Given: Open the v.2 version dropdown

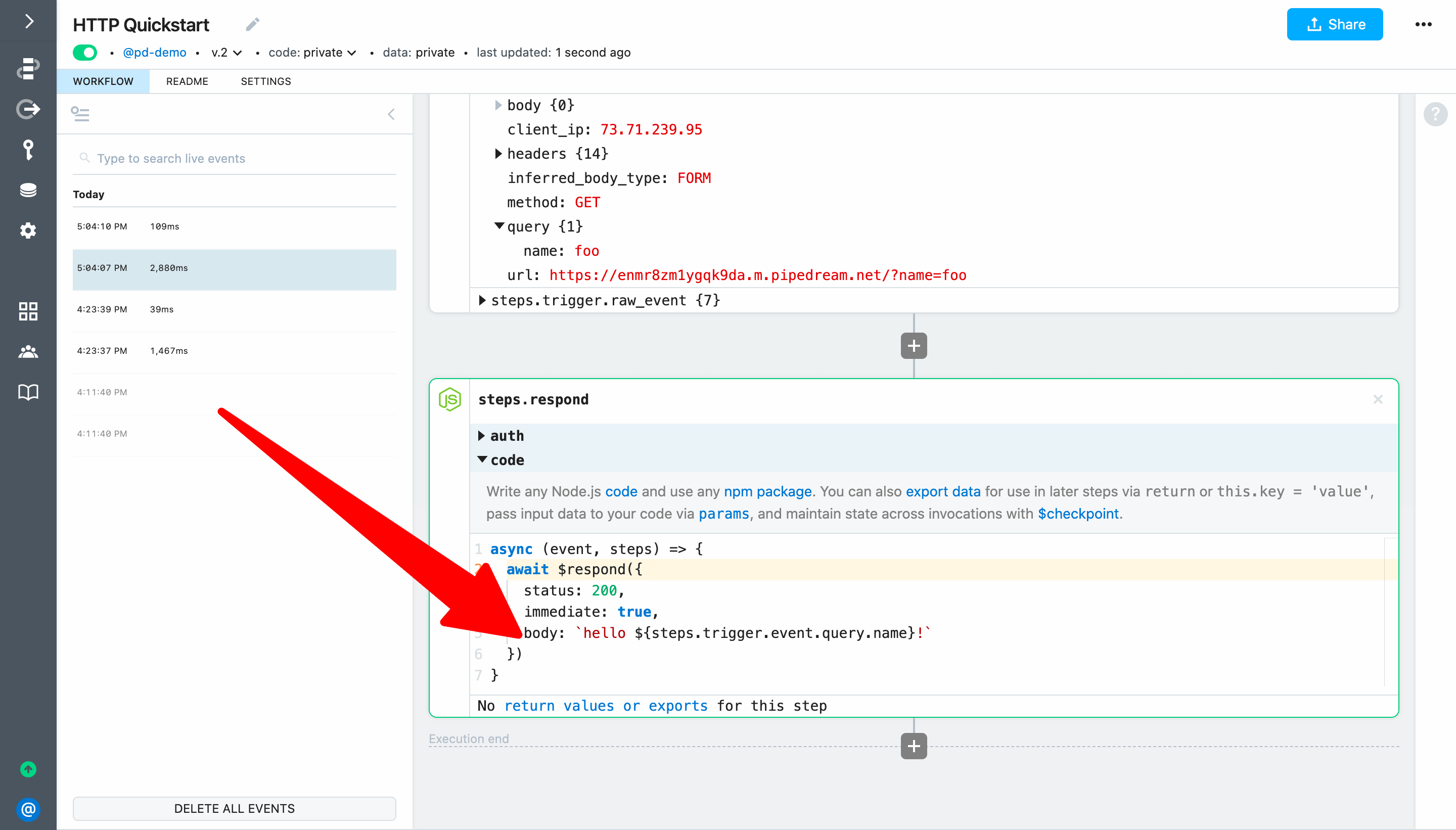Looking at the screenshot, I should click(226, 53).
